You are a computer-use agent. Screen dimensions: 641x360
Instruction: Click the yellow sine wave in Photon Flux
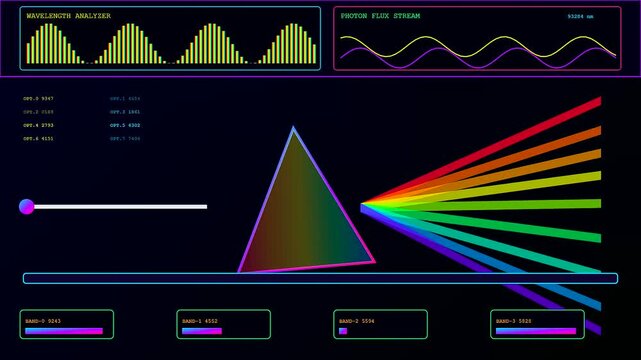(478, 46)
